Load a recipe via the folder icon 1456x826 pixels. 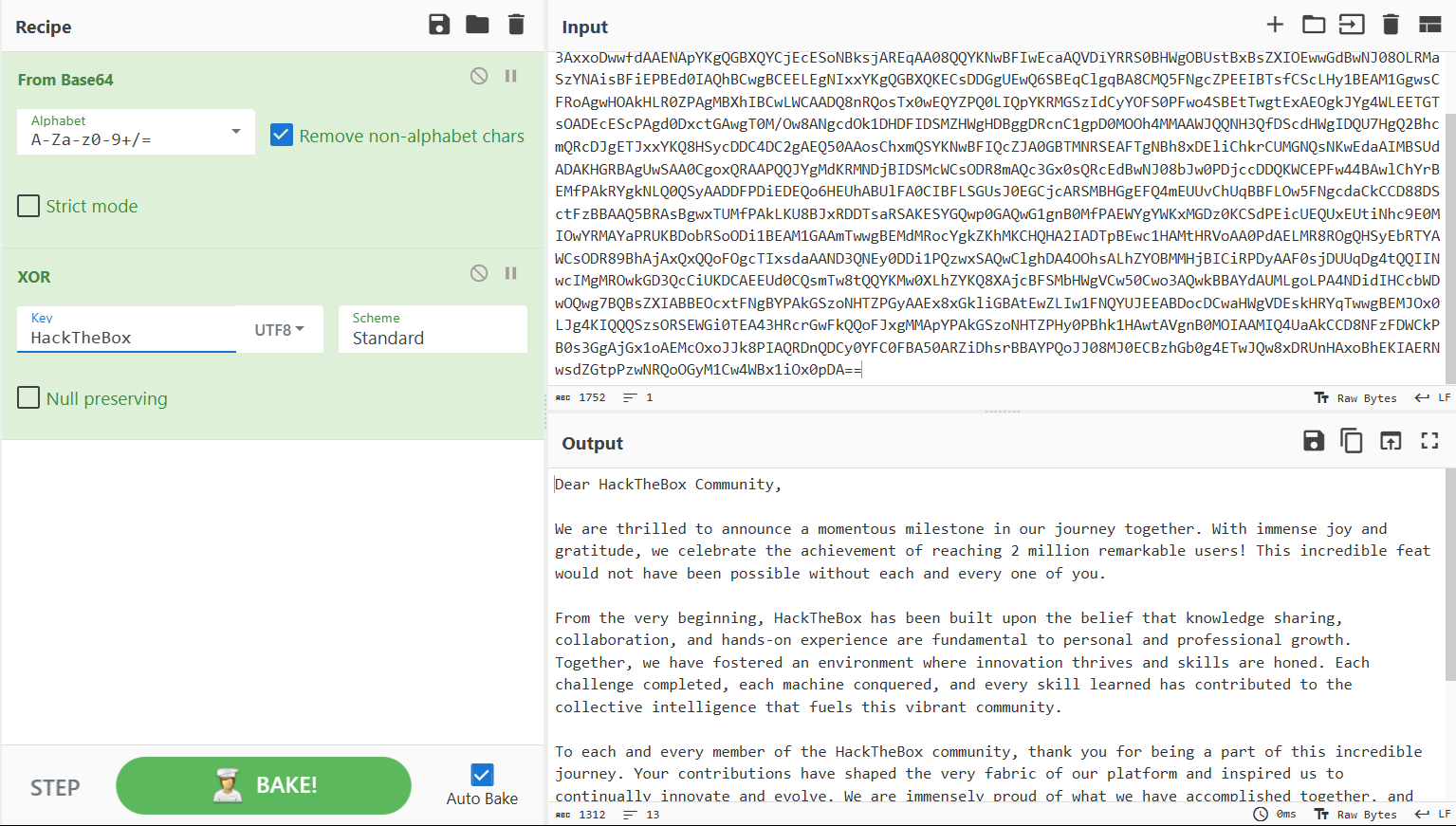click(477, 25)
